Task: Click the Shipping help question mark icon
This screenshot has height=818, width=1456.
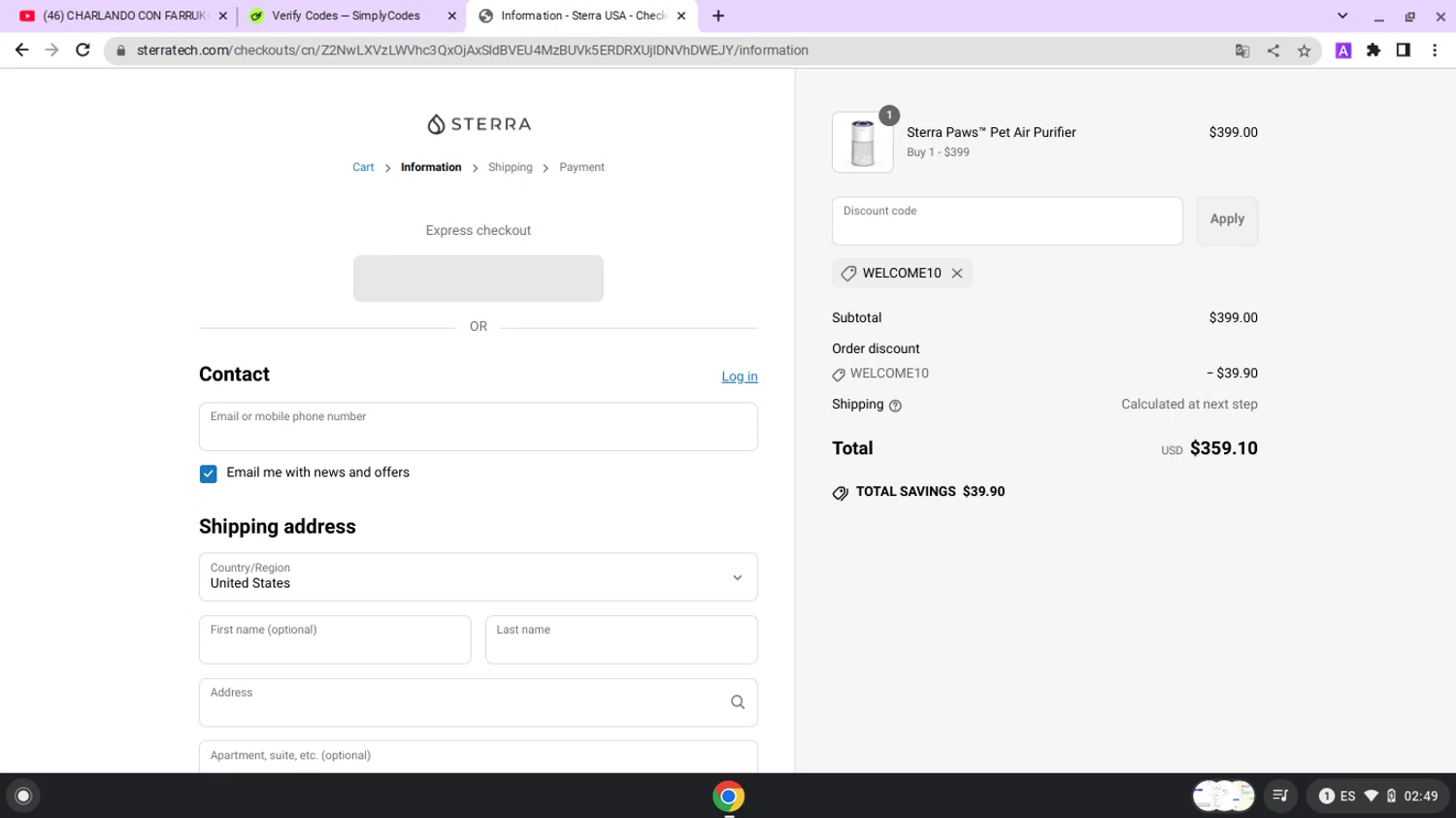Action: click(x=895, y=406)
